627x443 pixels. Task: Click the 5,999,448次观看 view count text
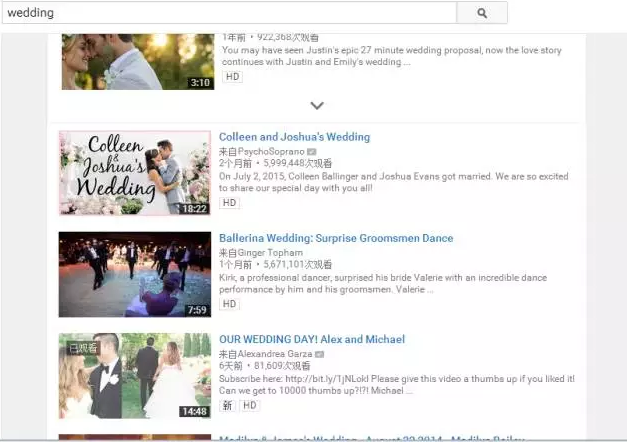coord(298,164)
